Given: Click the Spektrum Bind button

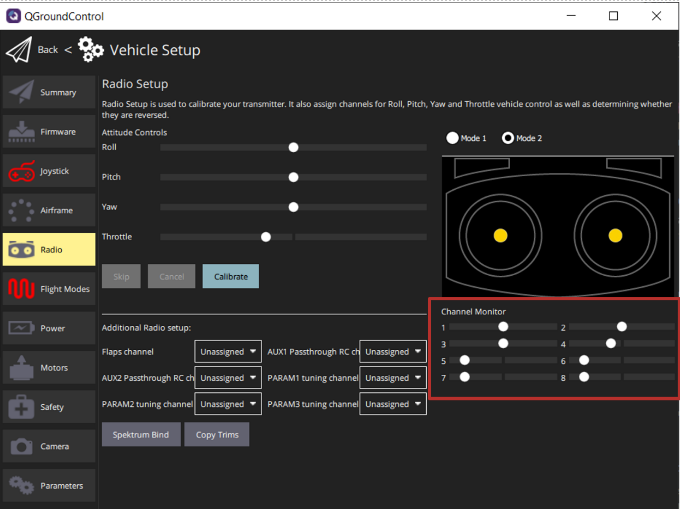Looking at the screenshot, I should pos(141,435).
